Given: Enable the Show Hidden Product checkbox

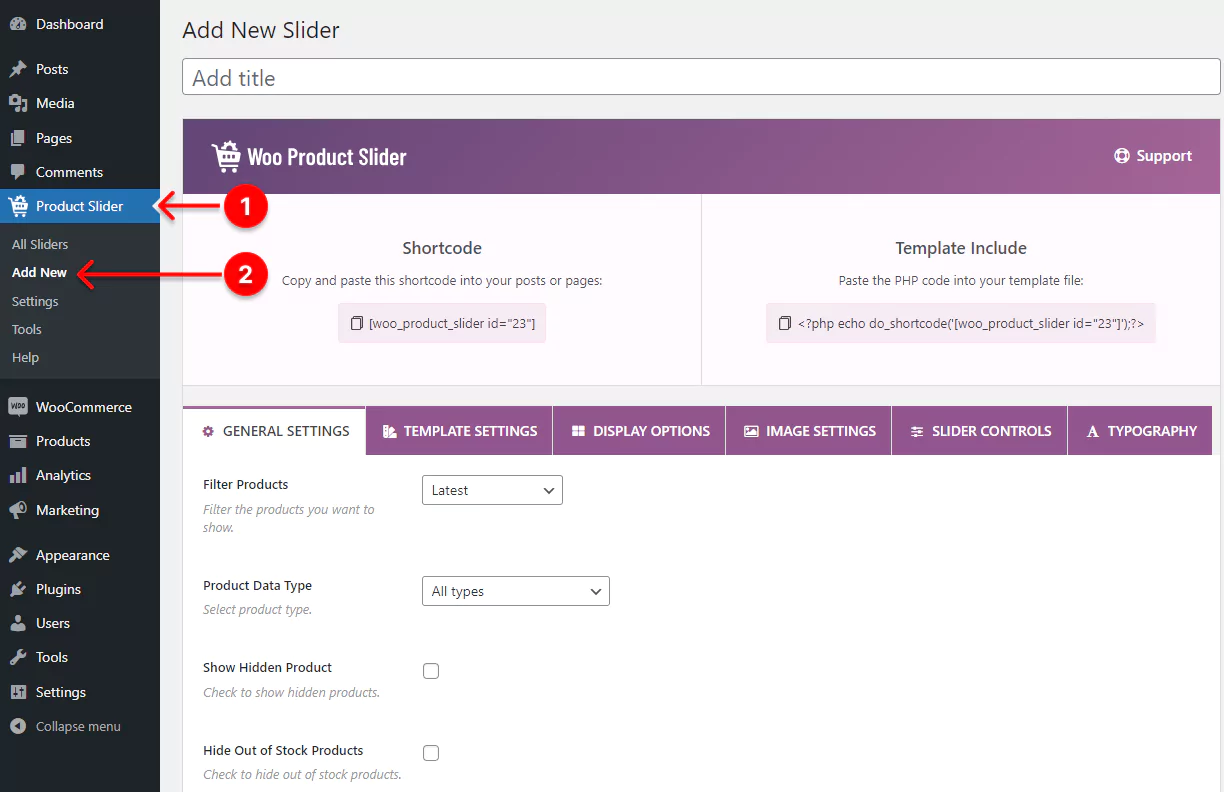Looking at the screenshot, I should tap(431, 671).
